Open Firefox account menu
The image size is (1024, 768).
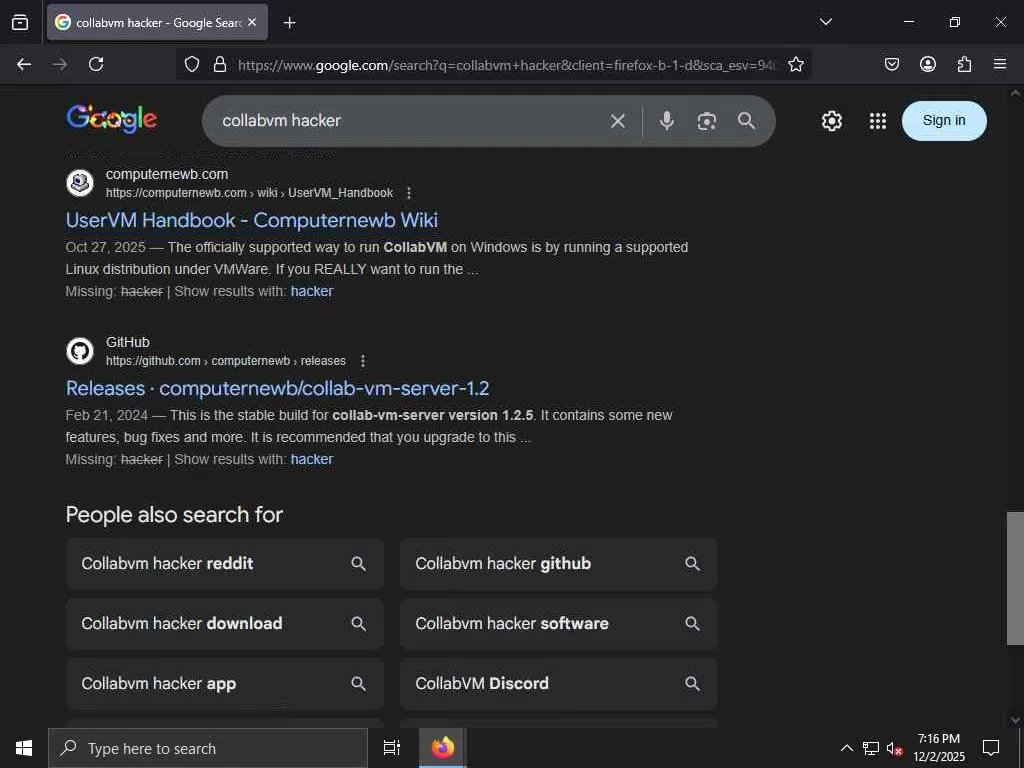927,64
